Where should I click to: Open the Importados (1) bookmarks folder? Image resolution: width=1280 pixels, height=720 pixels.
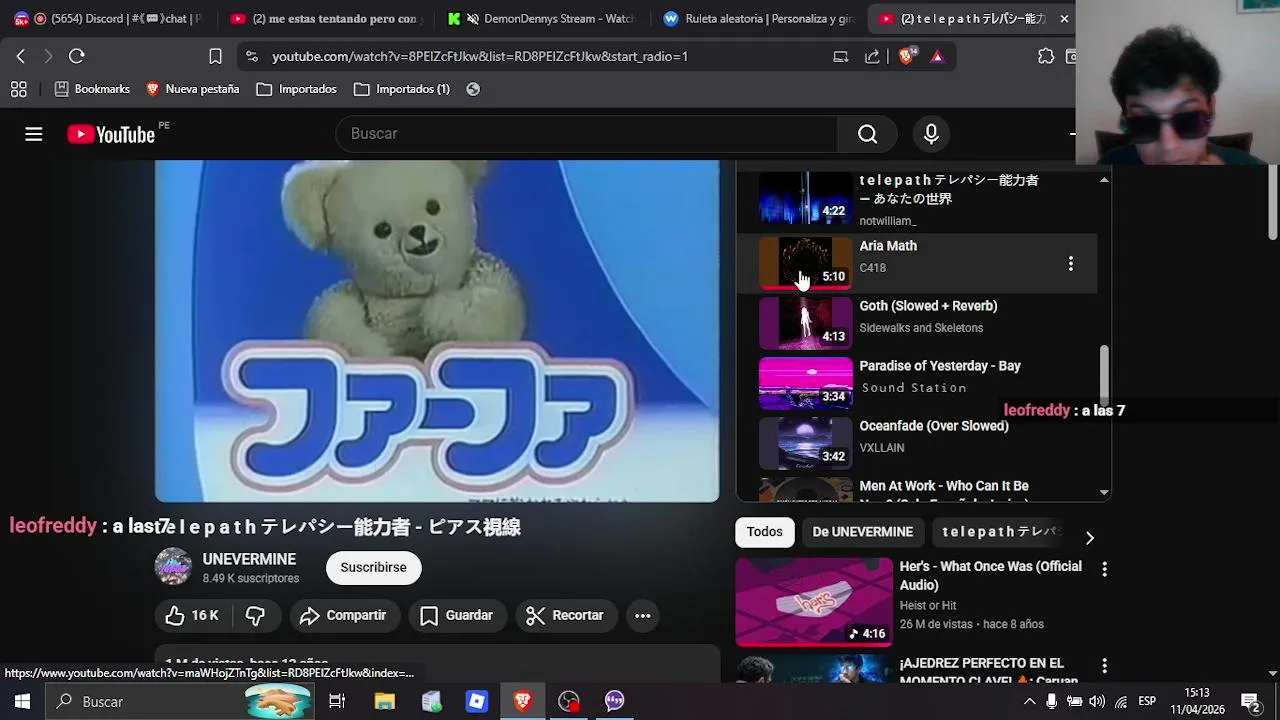[402, 89]
